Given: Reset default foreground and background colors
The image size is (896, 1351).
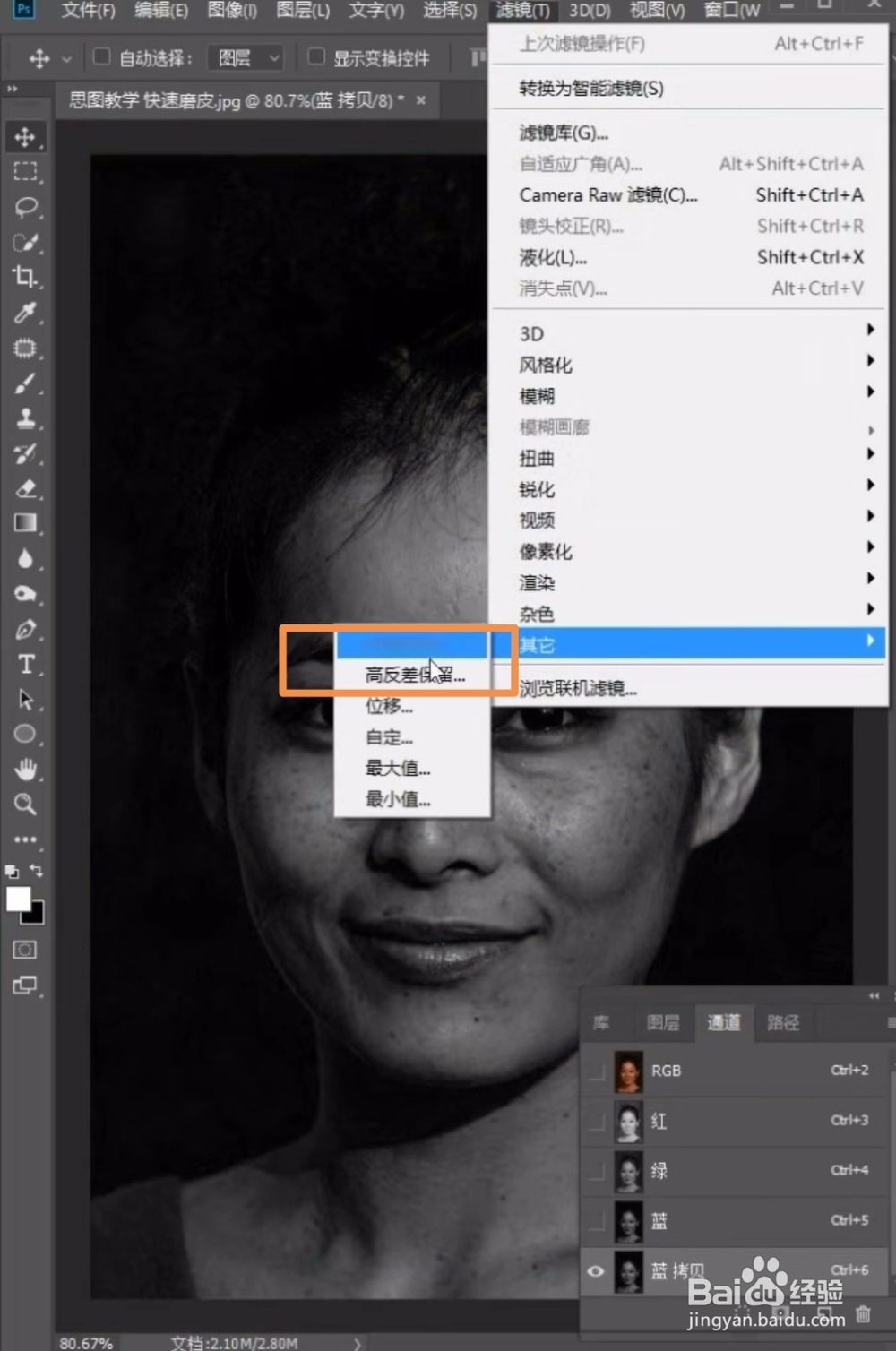Looking at the screenshot, I should (x=12, y=871).
